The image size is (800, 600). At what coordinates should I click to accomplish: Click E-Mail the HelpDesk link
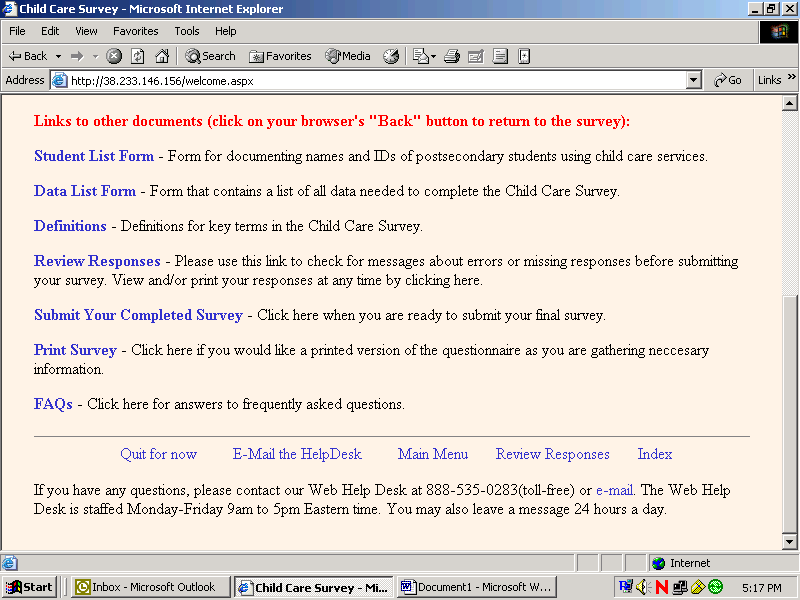297,454
